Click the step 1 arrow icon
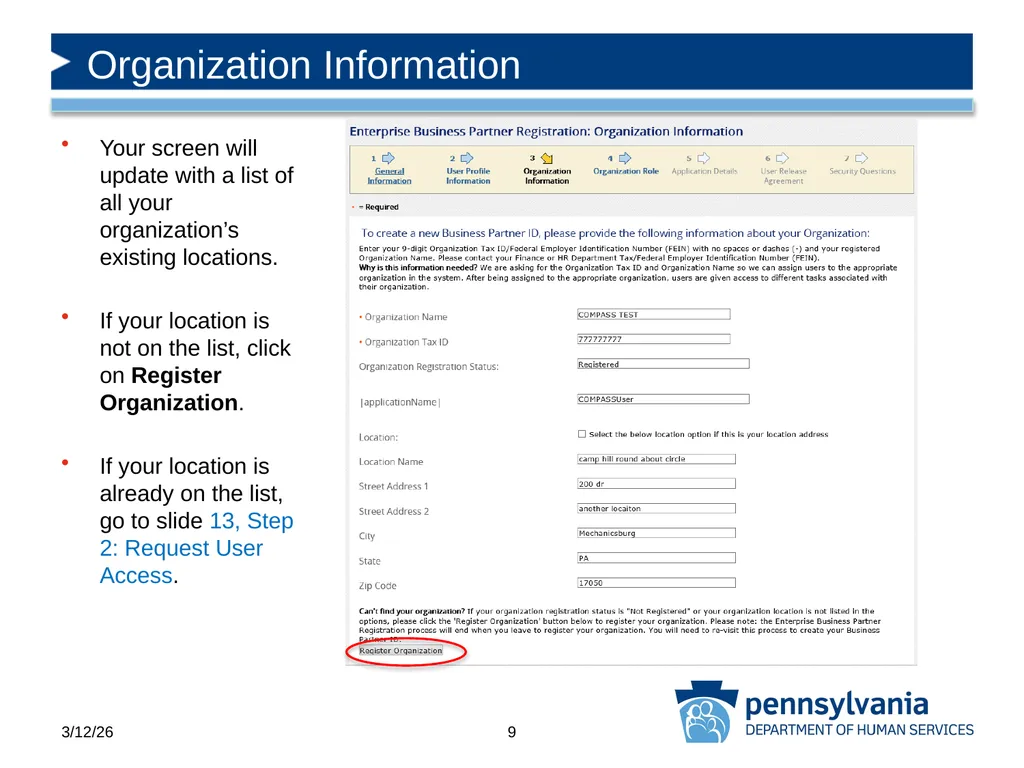 389,158
